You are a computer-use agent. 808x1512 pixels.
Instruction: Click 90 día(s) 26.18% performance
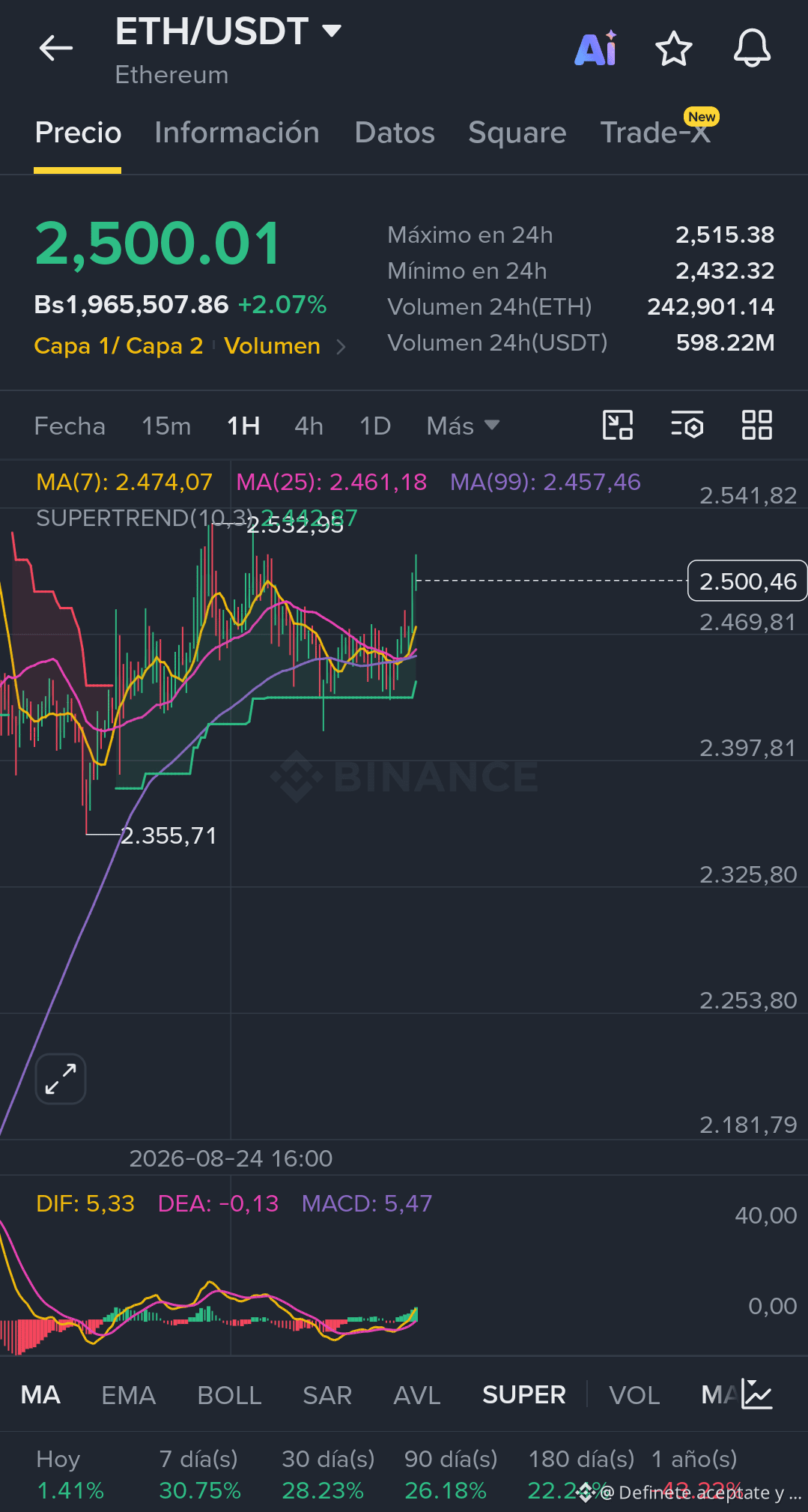[x=451, y=1475]
